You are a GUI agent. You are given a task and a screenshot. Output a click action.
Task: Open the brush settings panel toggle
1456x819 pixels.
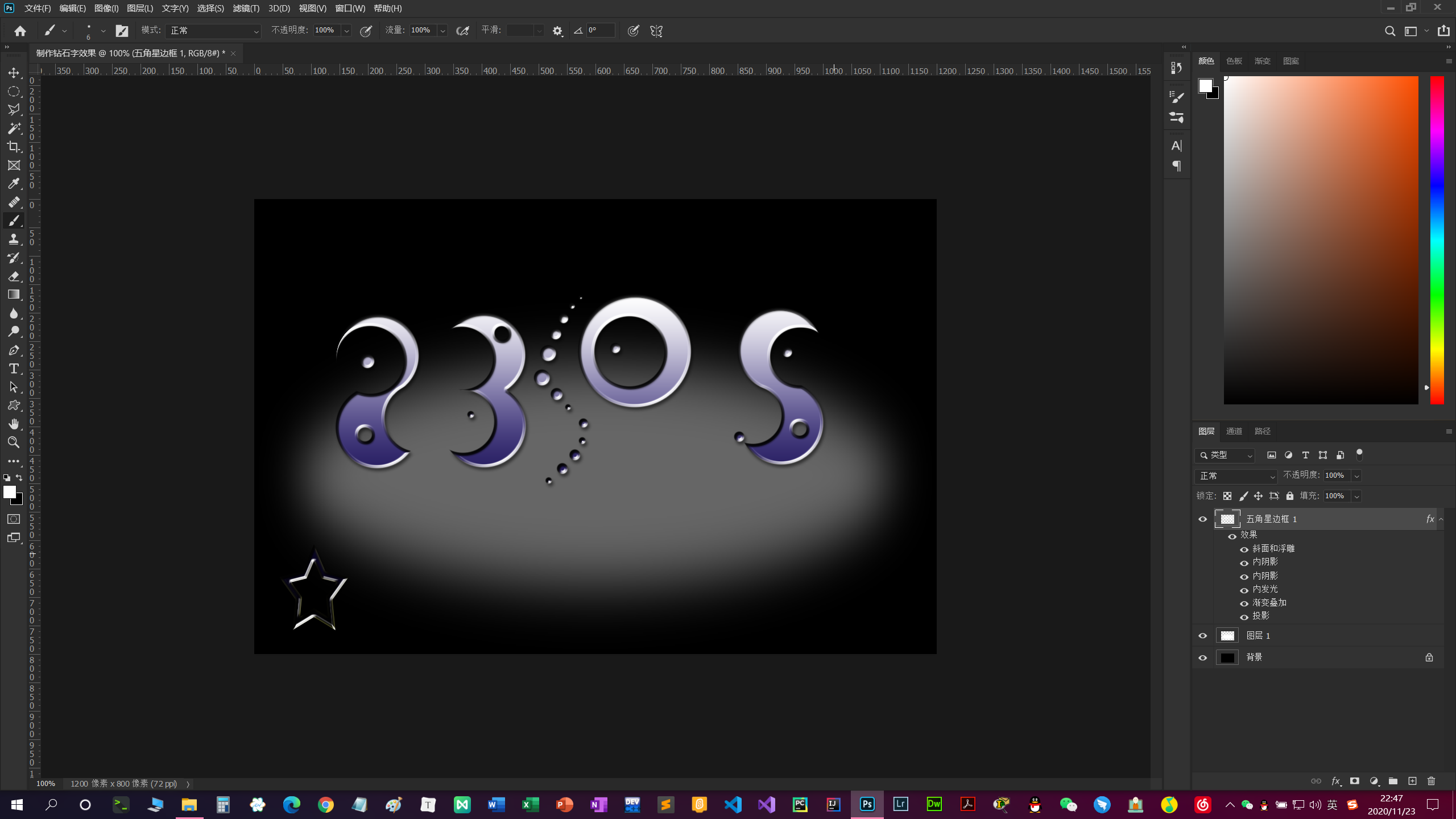click(122, 31)
